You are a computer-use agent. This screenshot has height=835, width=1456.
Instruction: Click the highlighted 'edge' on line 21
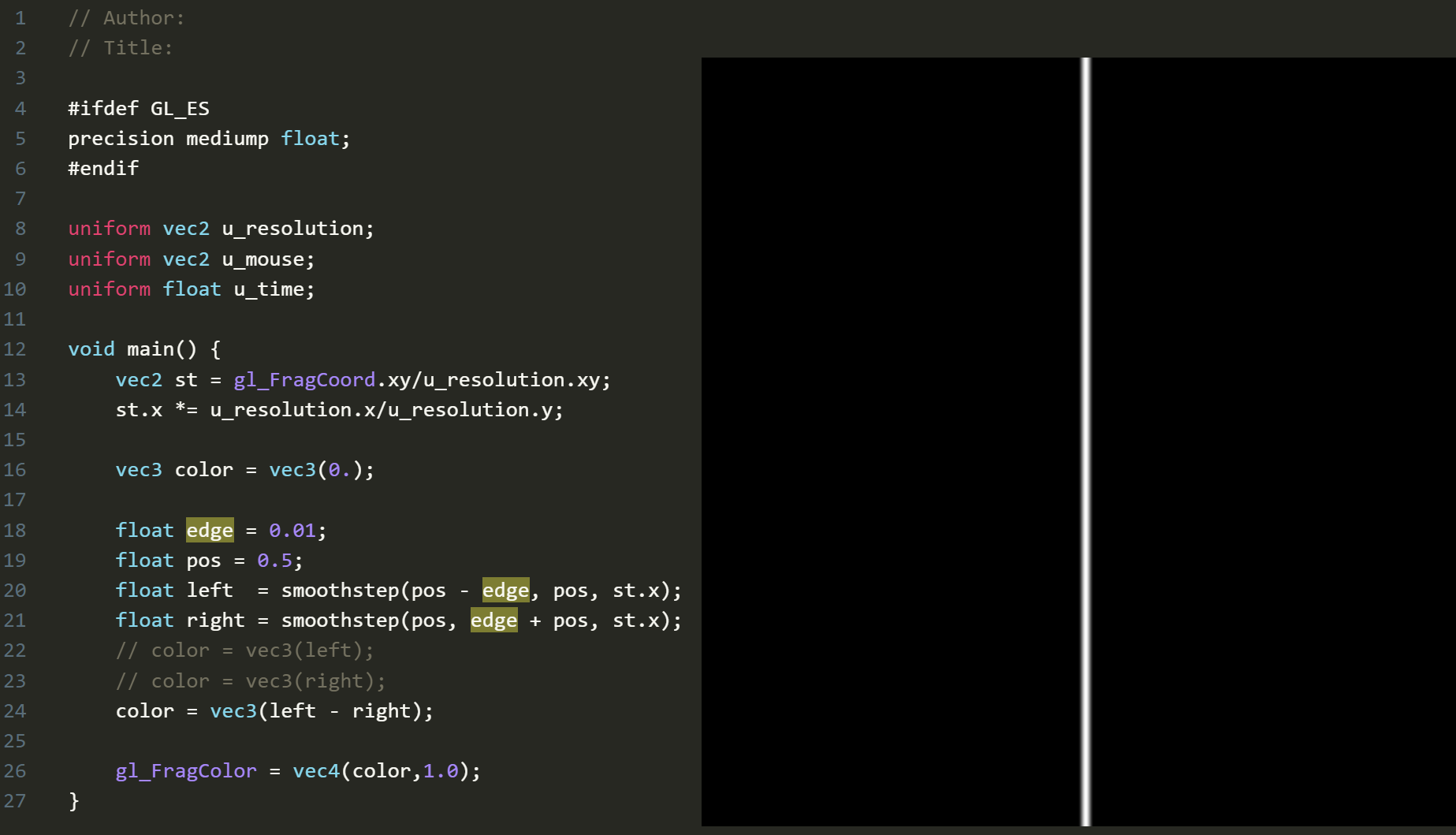[493, 621]
